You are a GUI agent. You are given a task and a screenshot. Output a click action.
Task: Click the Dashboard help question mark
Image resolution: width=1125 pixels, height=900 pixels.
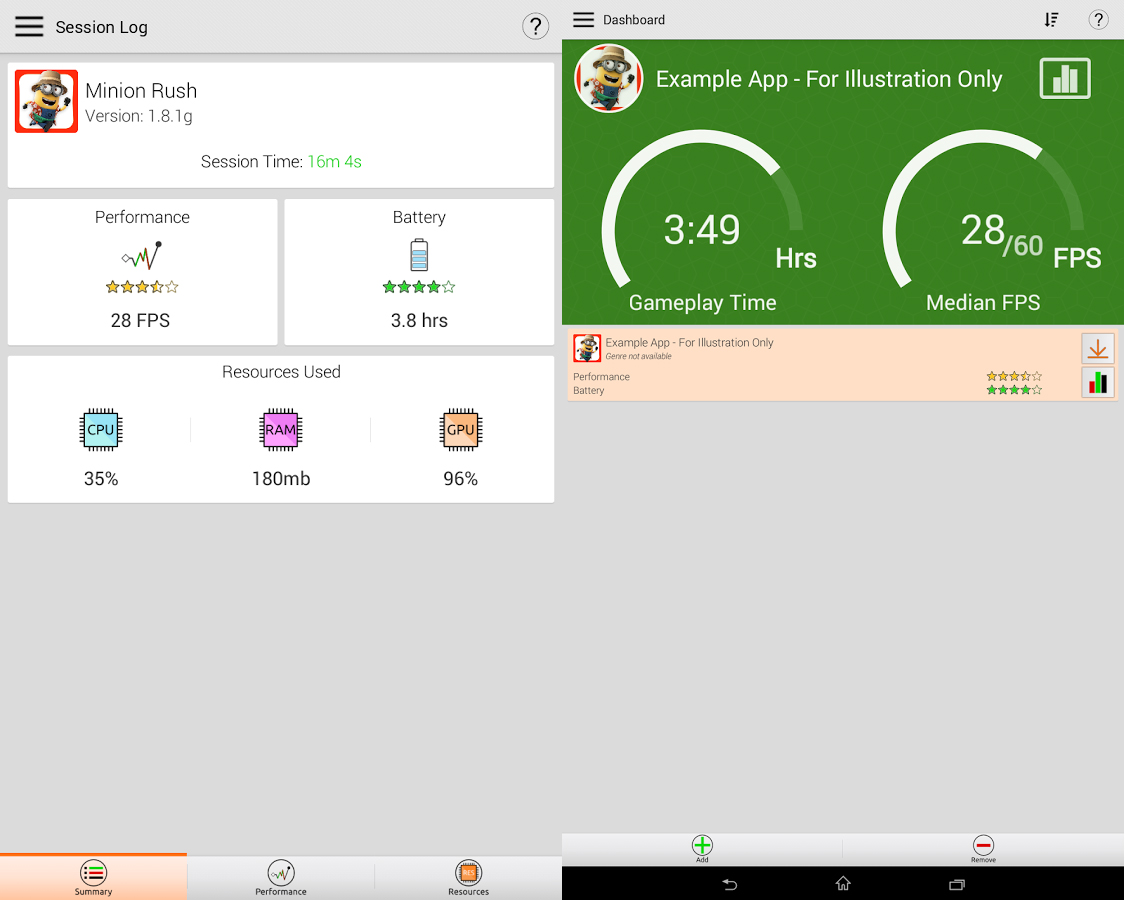[1098, 20]
